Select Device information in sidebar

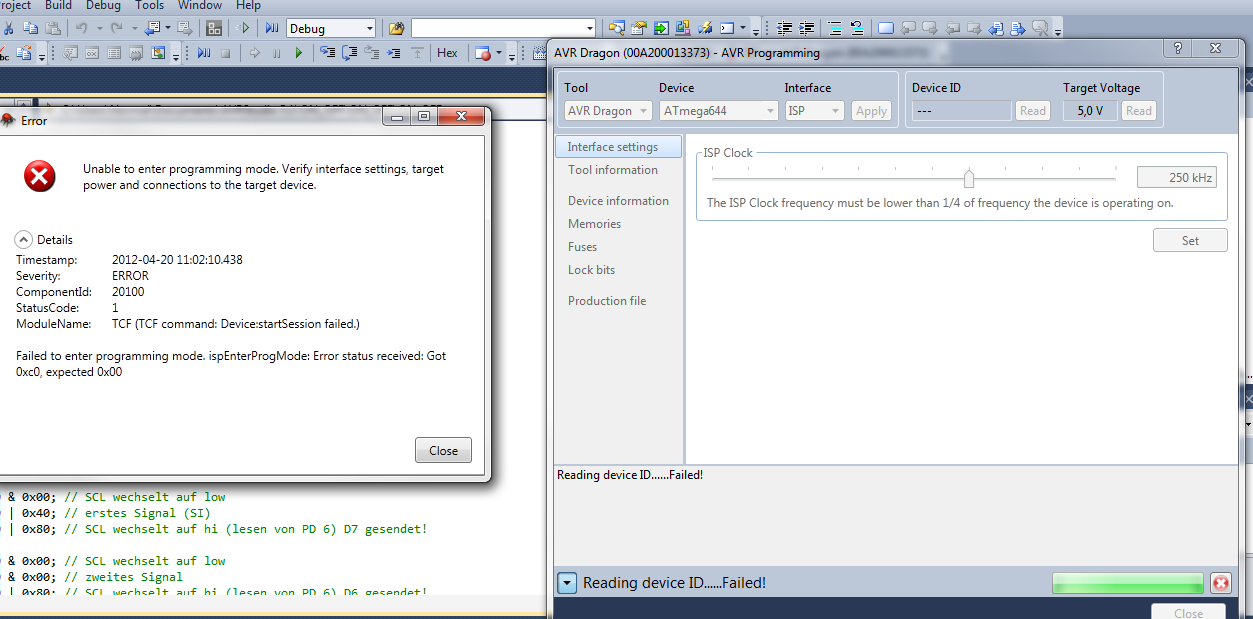[618, 201]
